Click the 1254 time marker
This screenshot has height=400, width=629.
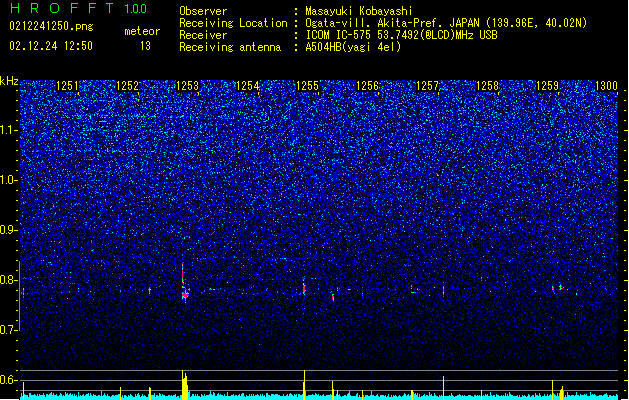[x=248, y=86]
